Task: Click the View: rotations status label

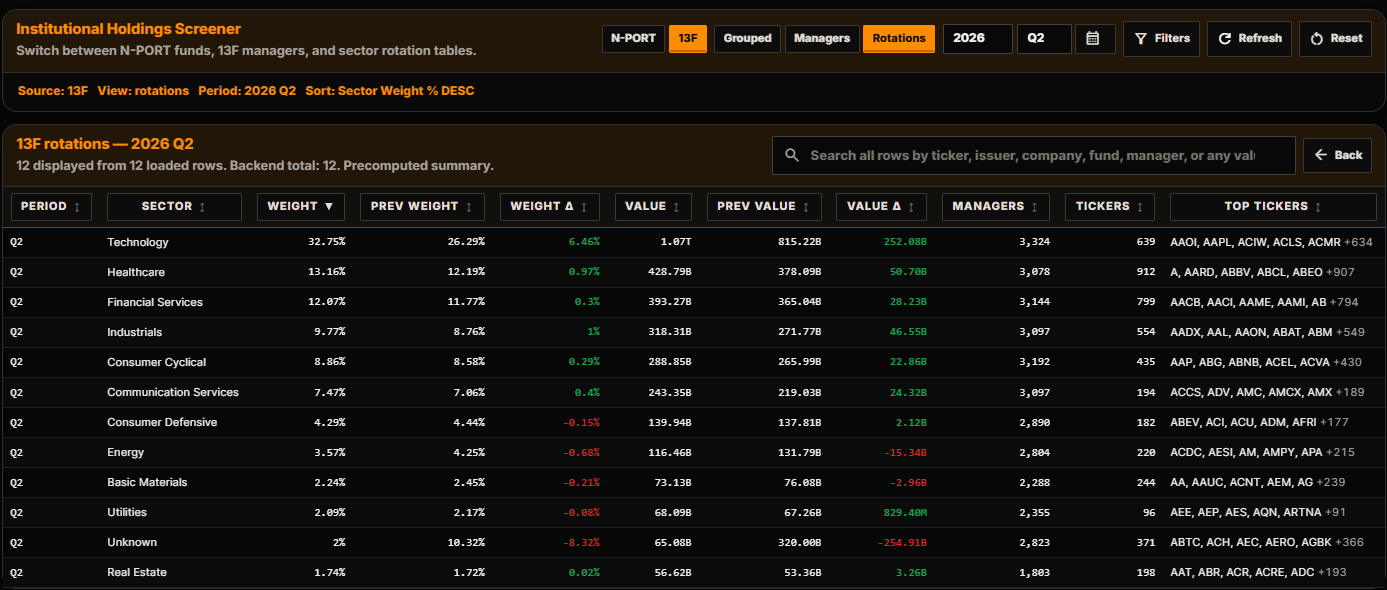Action: [143, 91]
